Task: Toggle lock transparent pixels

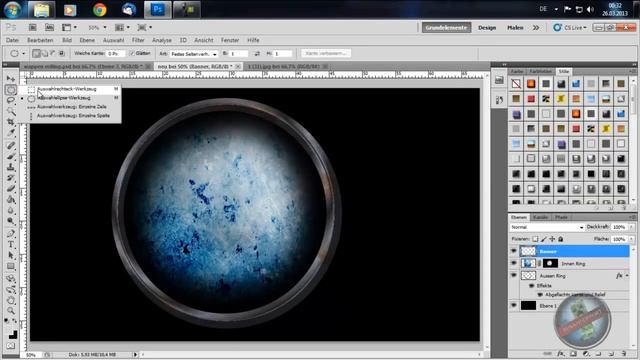Action: (x=535, y=239)
